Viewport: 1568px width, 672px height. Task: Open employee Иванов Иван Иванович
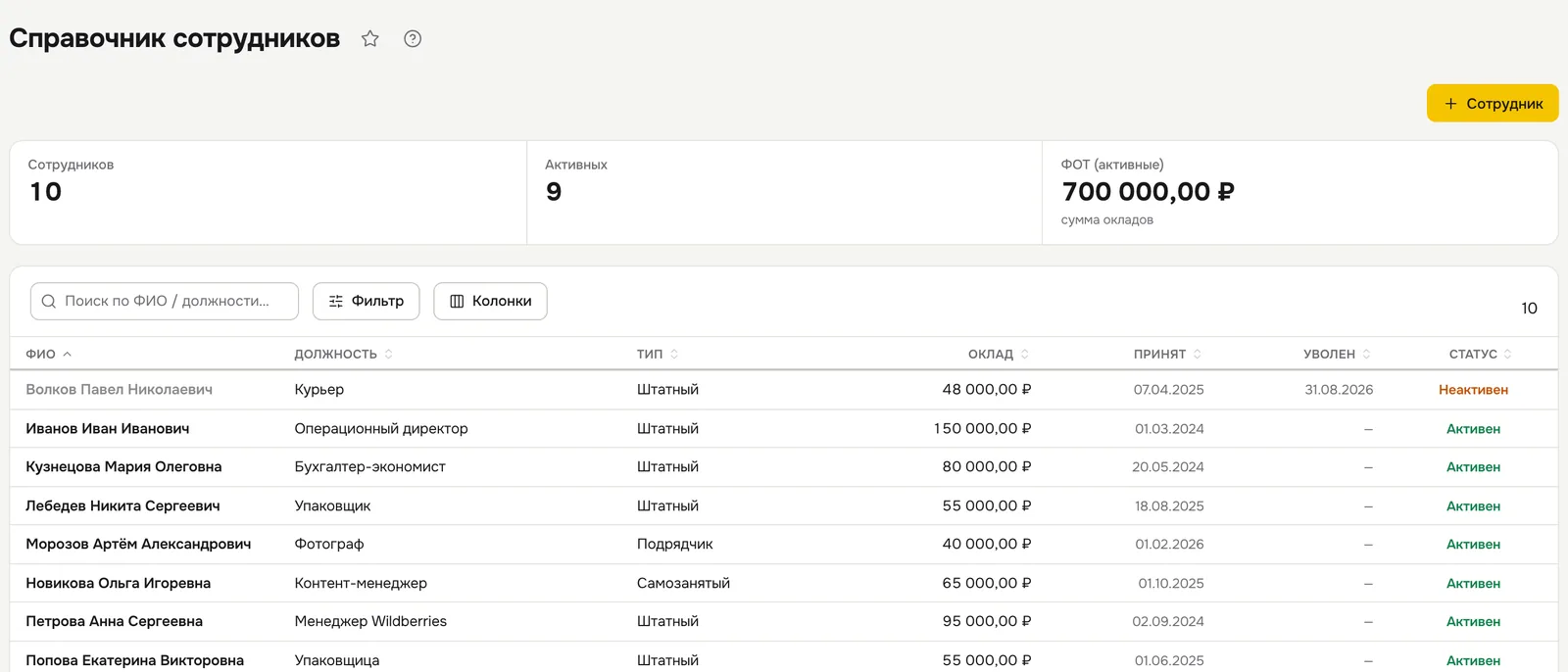click(x=108, y=429)
